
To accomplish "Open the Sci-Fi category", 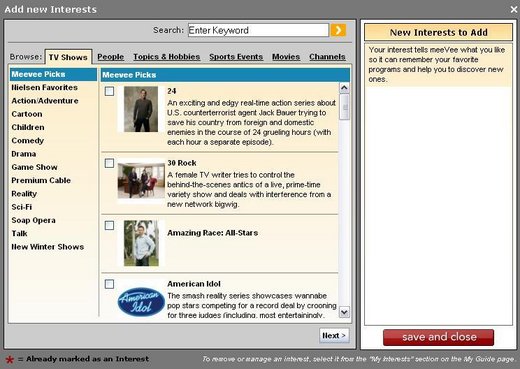I will pyautogui.click(x=22, y=207).
